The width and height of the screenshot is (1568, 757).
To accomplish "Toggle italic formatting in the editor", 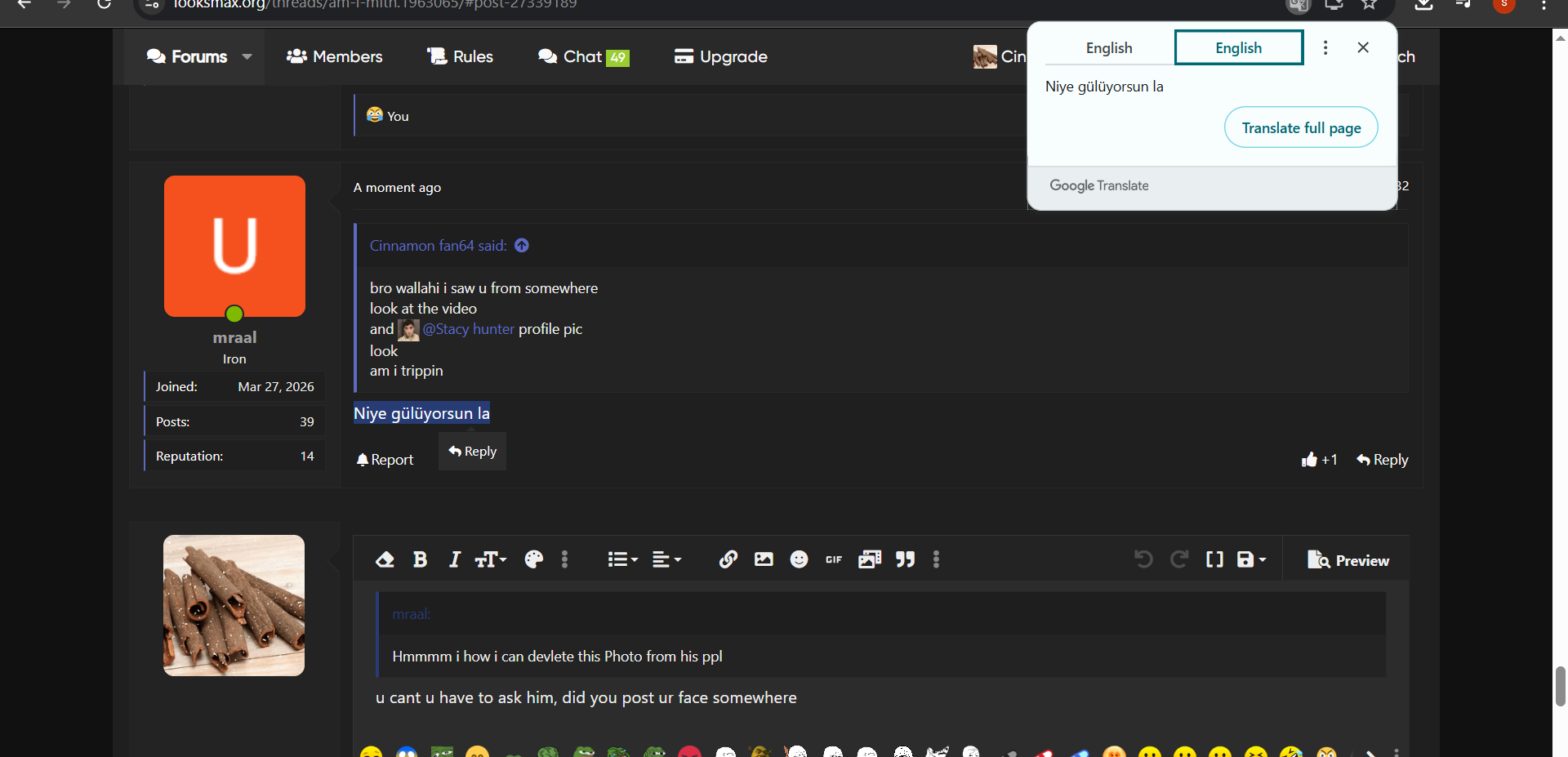I will (454, 559).
